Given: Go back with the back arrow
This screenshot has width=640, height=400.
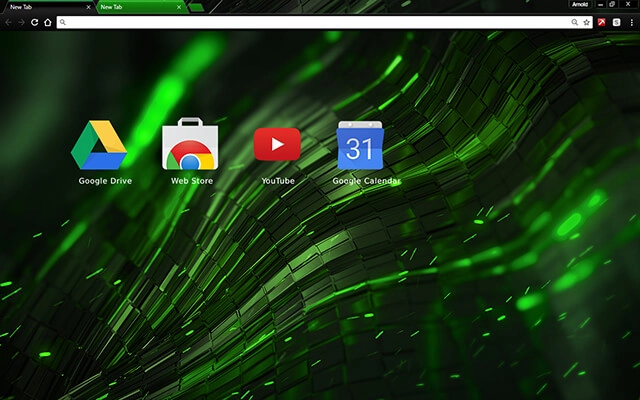Looking at the screenshot, I should click(x=9, y=22).
